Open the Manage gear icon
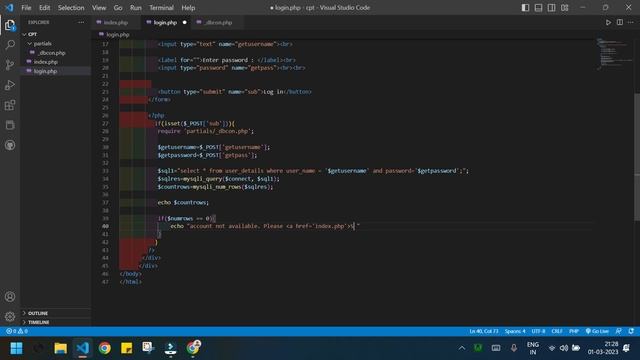 (x=10, y=316)
